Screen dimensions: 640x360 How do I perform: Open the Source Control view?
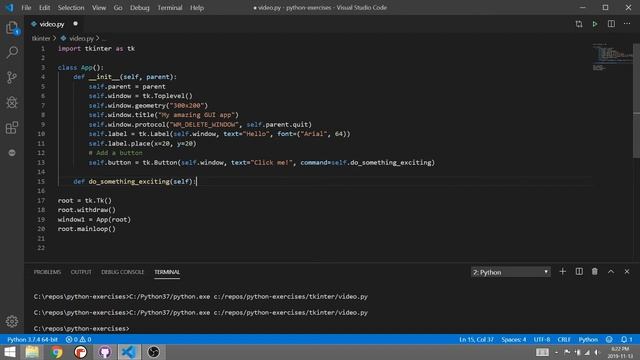click(x=12, y=77)
